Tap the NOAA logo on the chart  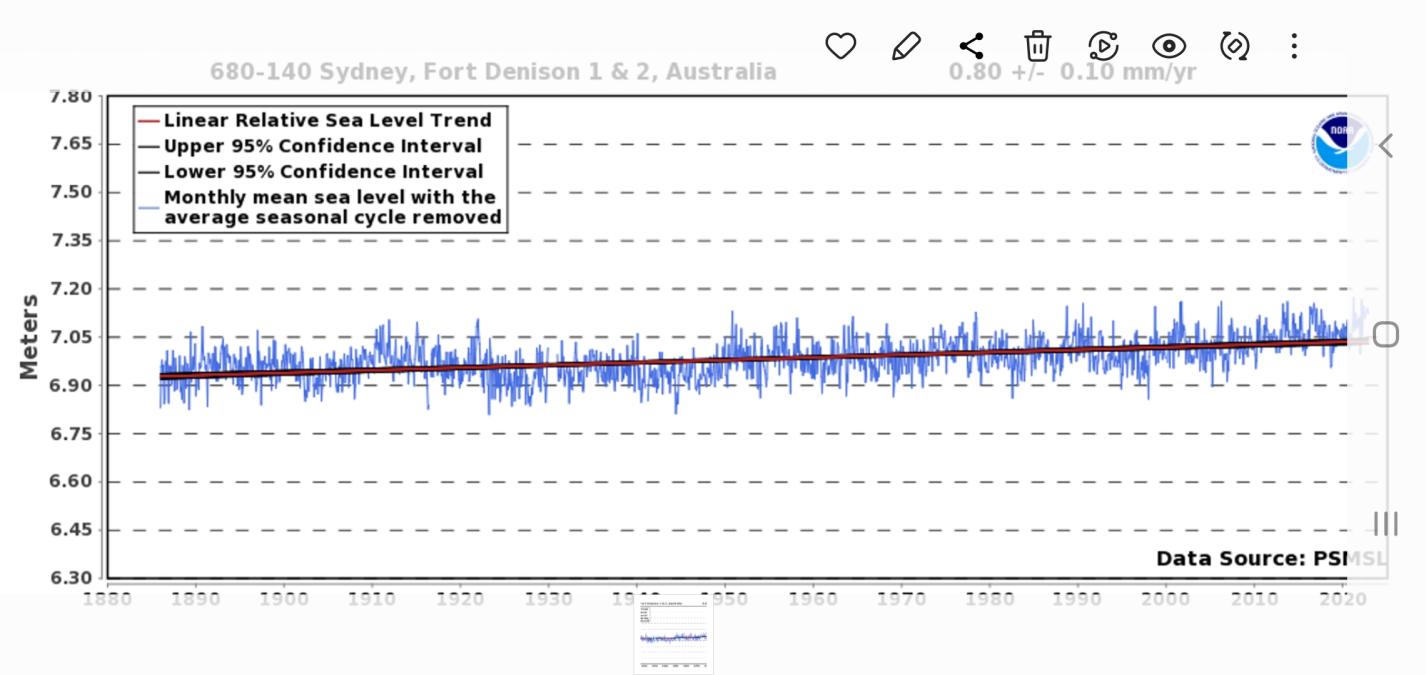pyautogui.click(x=1340, y=144)
